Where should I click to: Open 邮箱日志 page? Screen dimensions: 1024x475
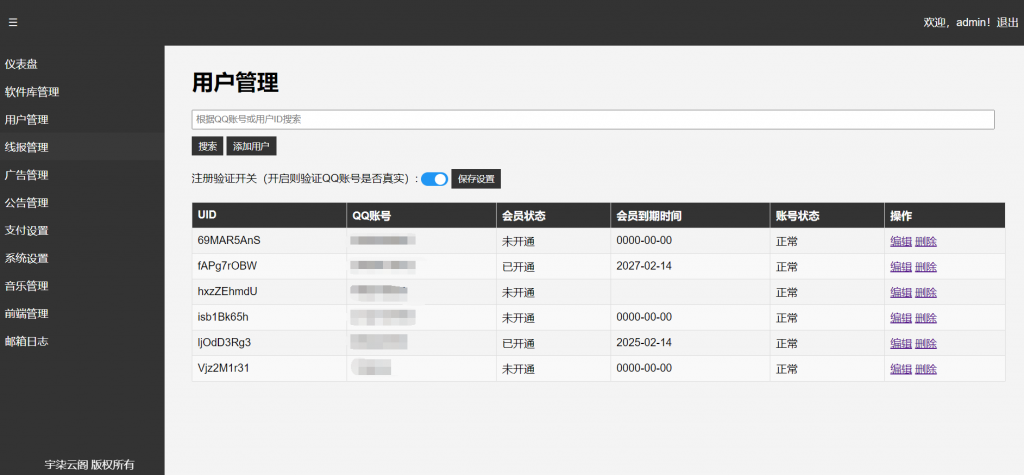tap(26, 341)
